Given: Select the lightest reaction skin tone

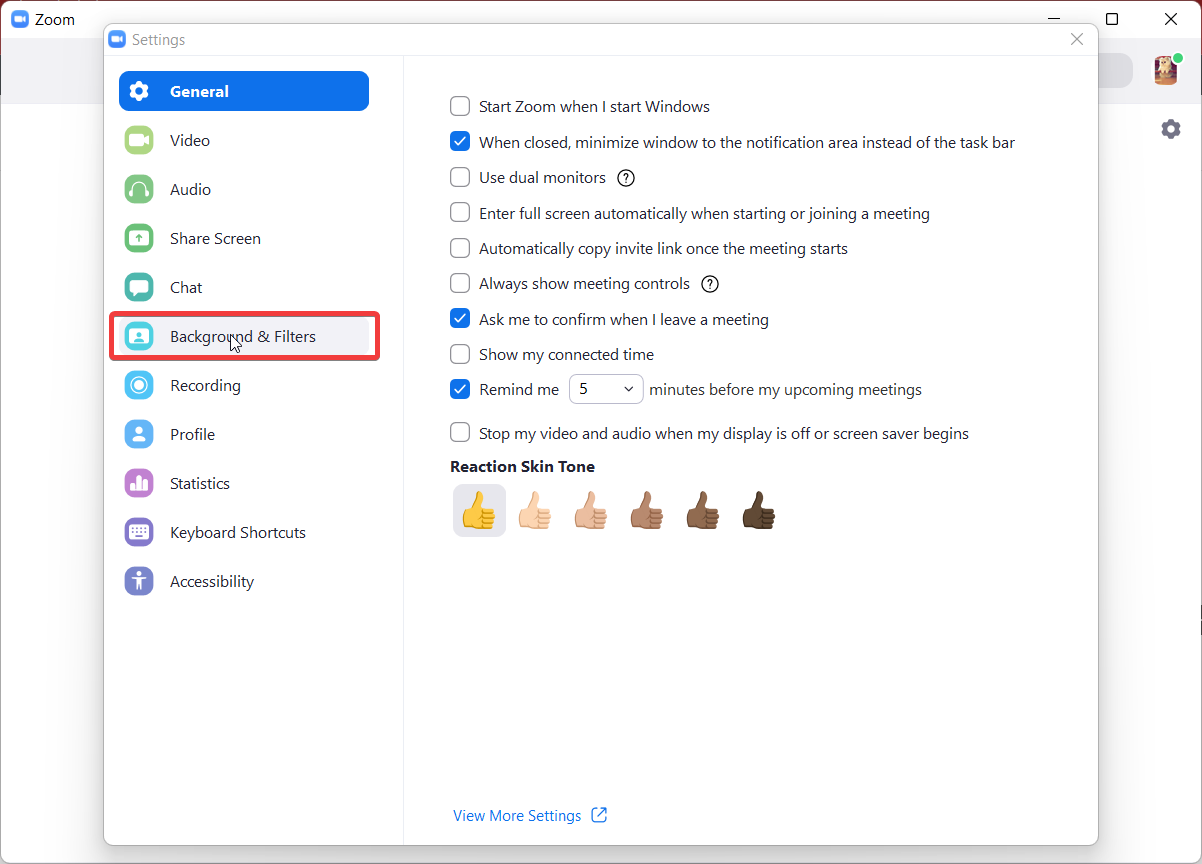Looking at the screenshot, I should pyautogui.click(x=535, y=511).
